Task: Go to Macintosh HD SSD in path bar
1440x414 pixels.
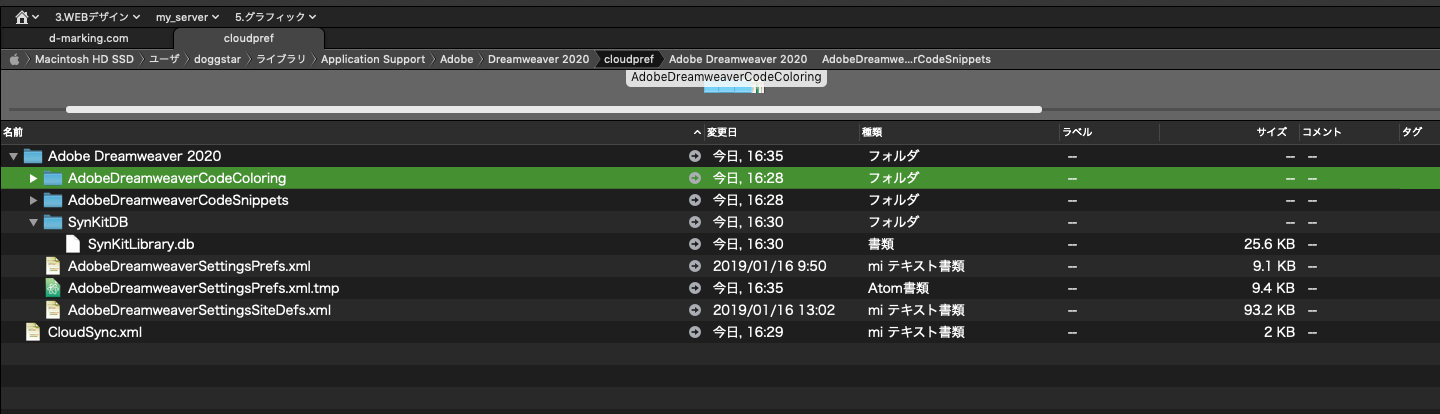Action: [x=84, y=59]
